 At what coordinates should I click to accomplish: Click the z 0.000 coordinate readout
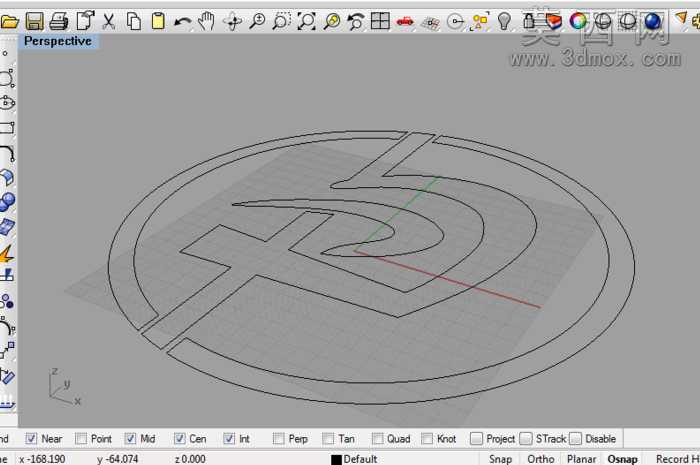coord(190,459)
